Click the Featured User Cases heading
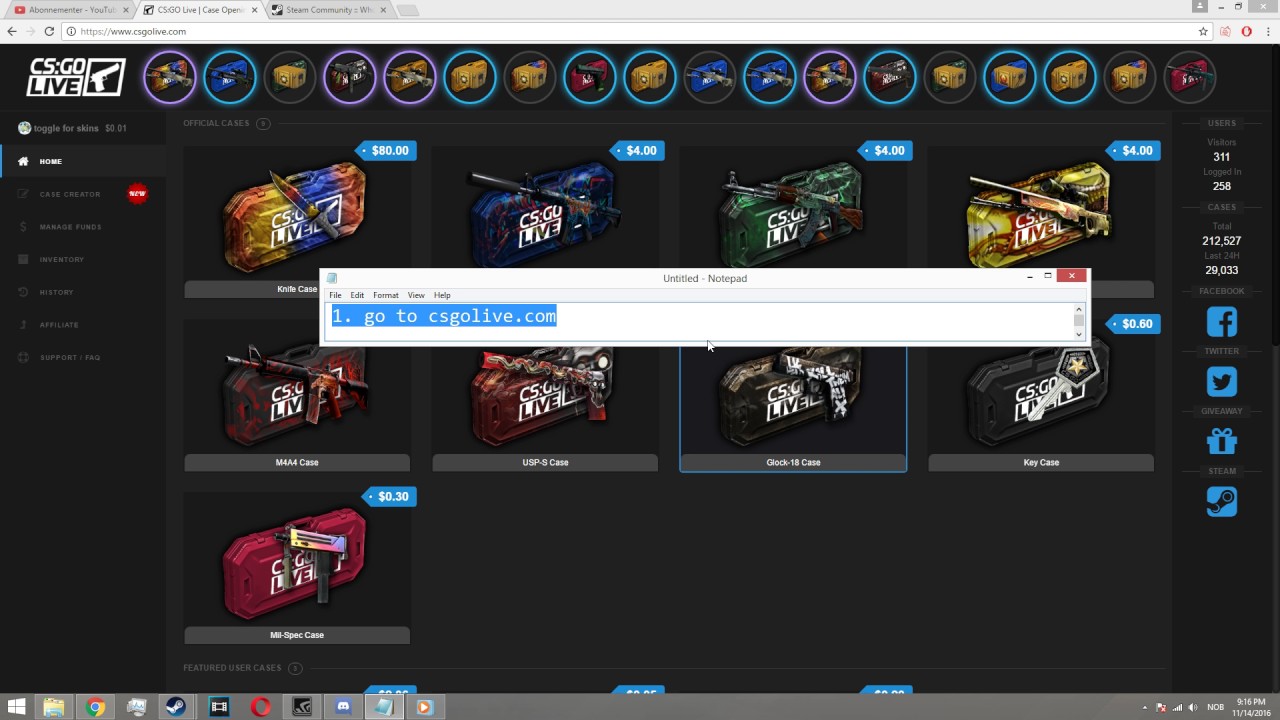 pyautogui.click(x=232, y=668)
